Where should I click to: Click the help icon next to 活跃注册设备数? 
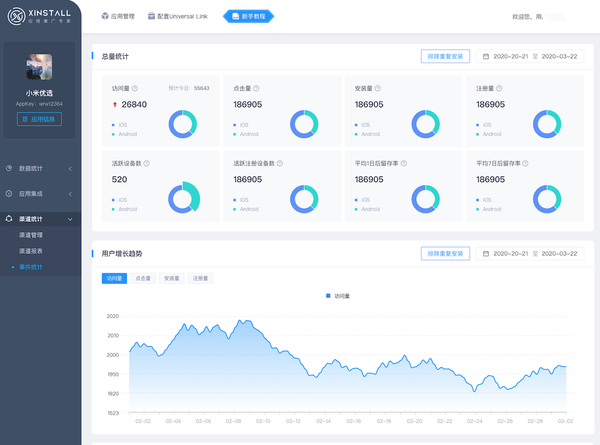coord(280,163)
